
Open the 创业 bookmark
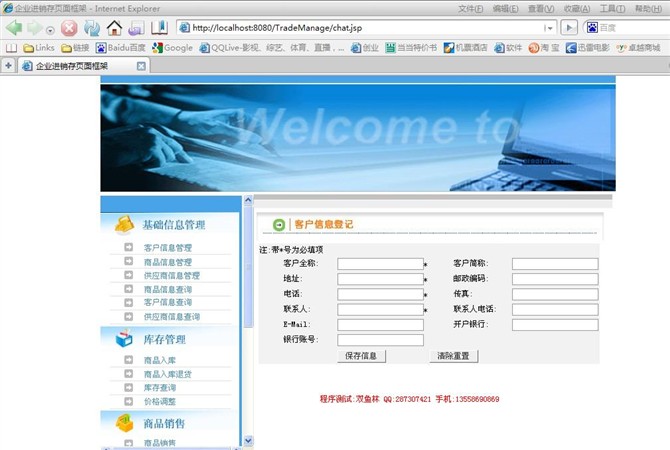pos(365,48)
